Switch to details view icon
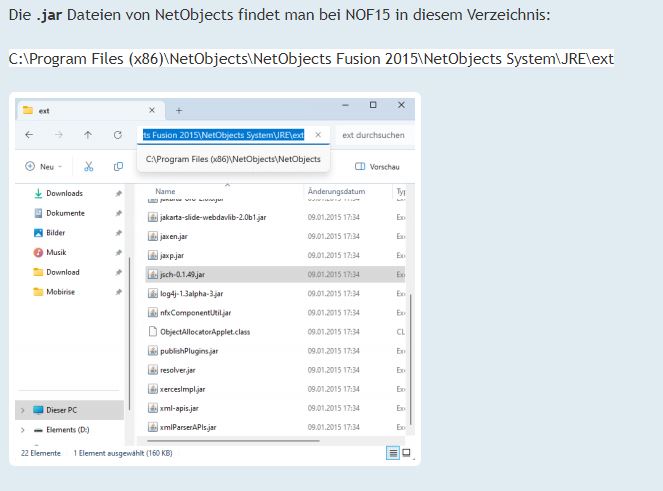Viewport: 663px width, 491px height. click(393, 453)
